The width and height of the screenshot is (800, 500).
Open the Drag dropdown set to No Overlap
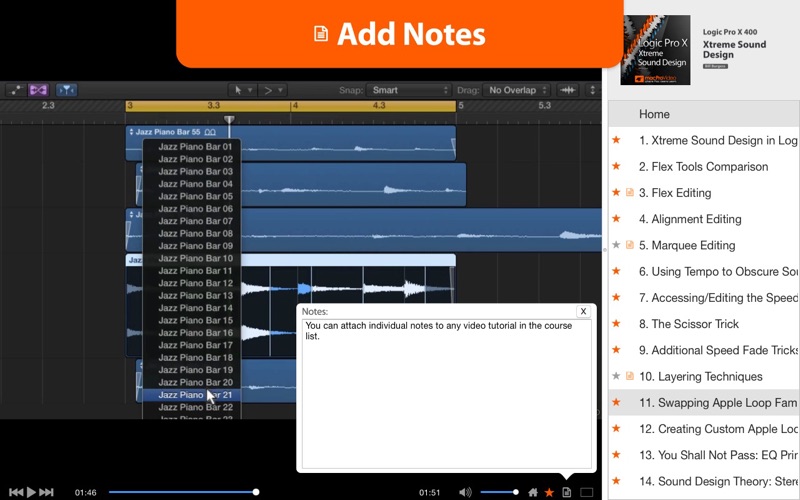pyautogui.click(x=516, y=90)
